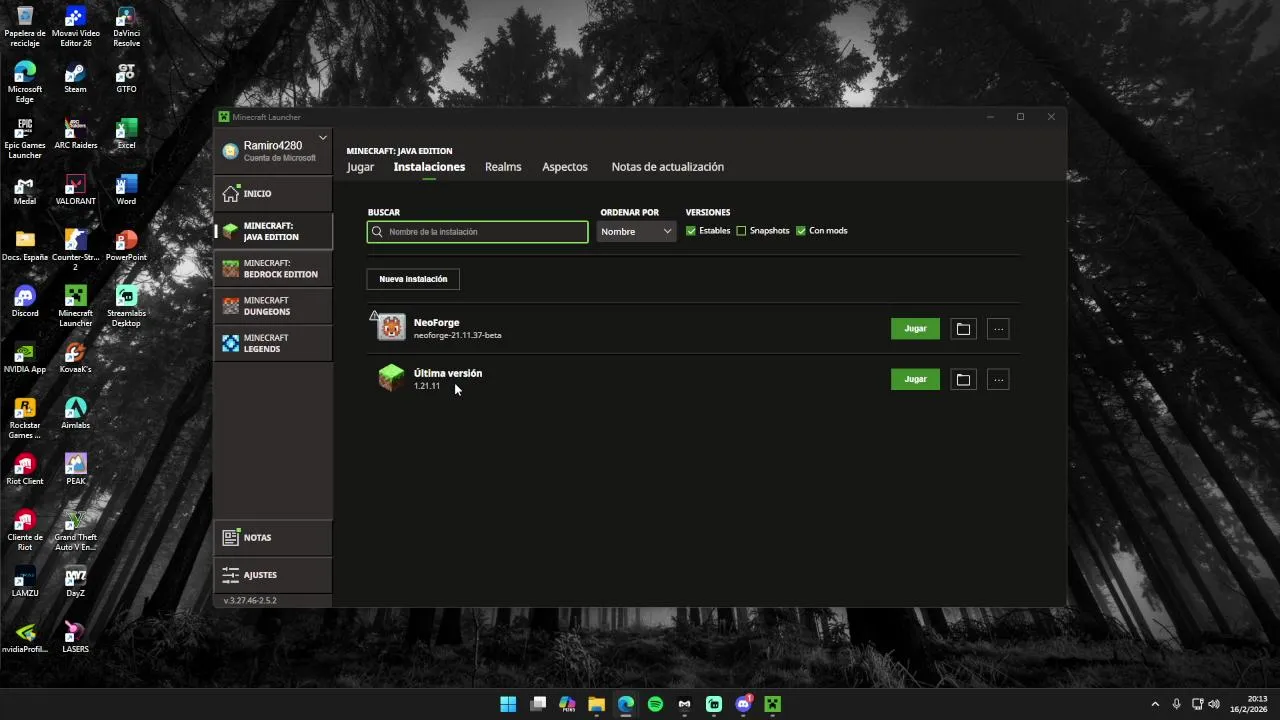1280x720 pixels.
Task: Switch to the Instalaciones tab
Action: [429, 167]
